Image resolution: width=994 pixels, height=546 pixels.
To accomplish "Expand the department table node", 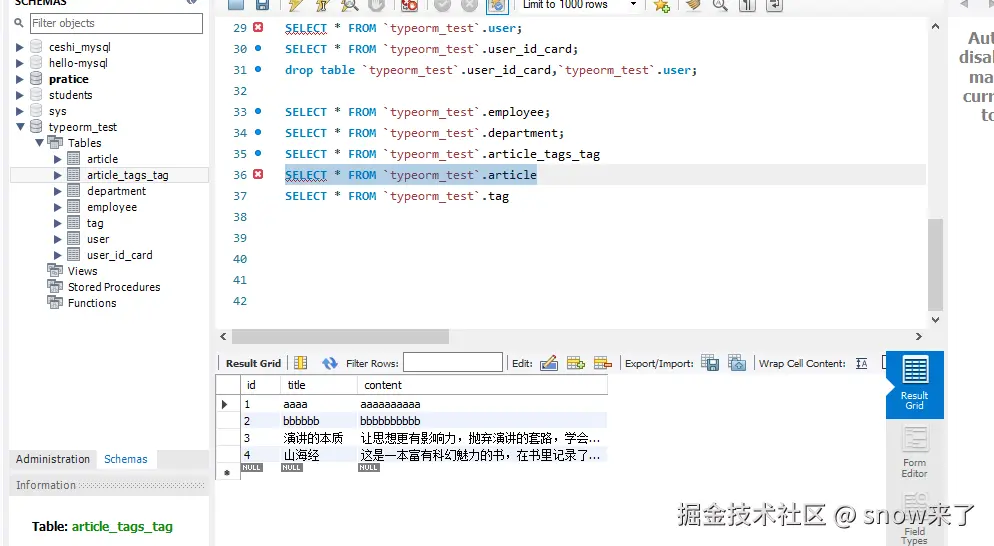I will point(58,191).
